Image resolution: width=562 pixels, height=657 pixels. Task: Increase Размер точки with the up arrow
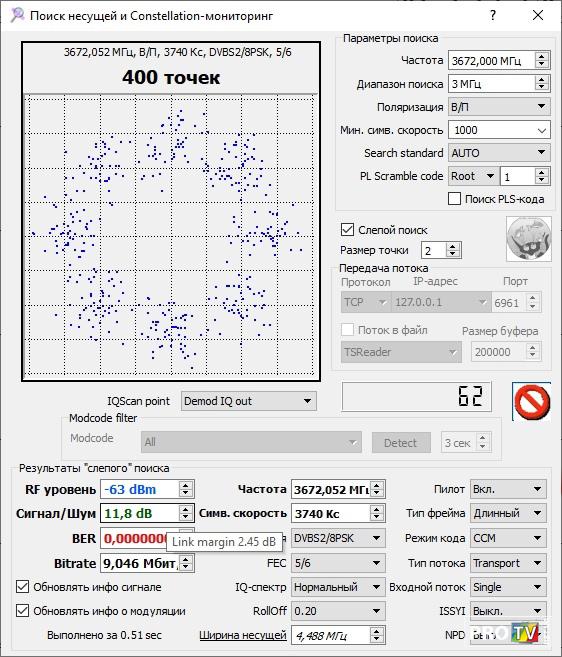pyautogui.click(x=453, y=247)
